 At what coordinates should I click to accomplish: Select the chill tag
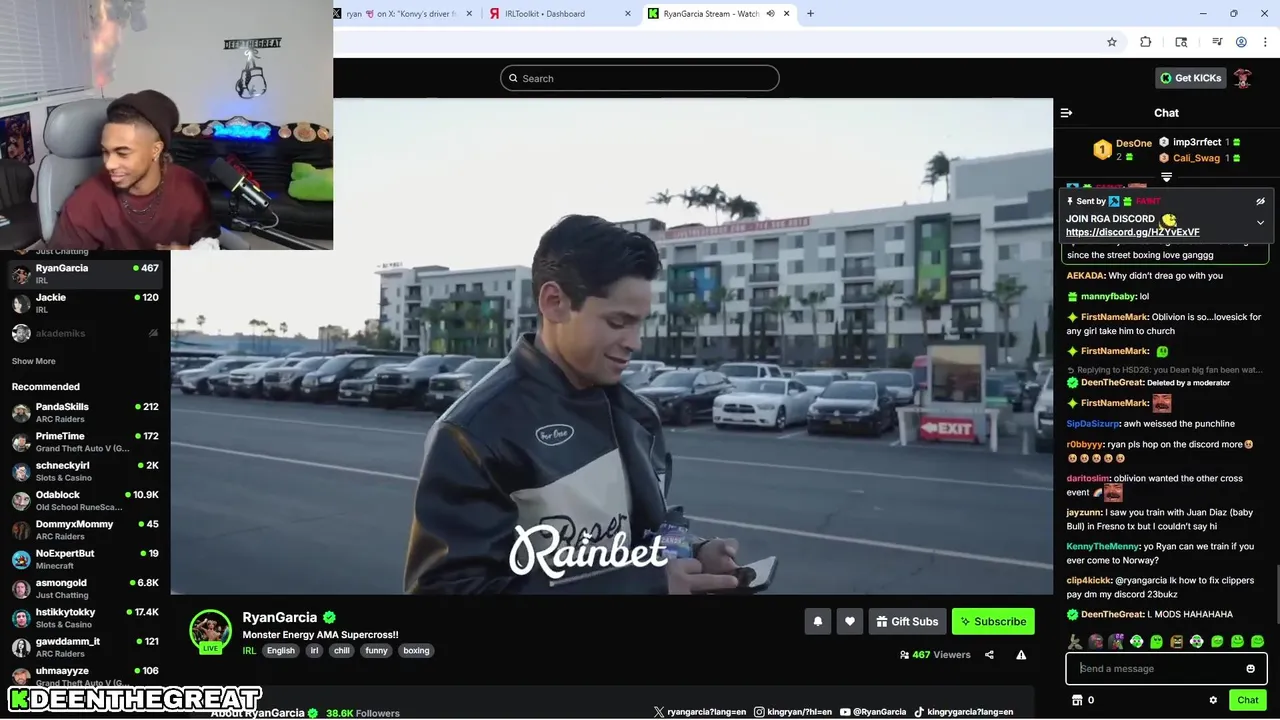[342, 651]
